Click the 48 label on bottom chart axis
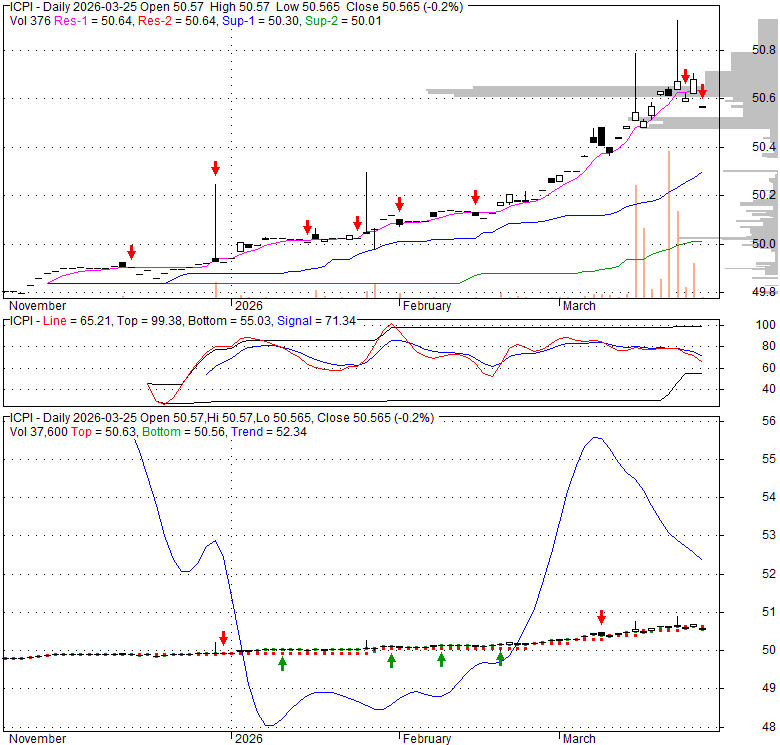This screenshot has width=780, height=745. [769, 727]
